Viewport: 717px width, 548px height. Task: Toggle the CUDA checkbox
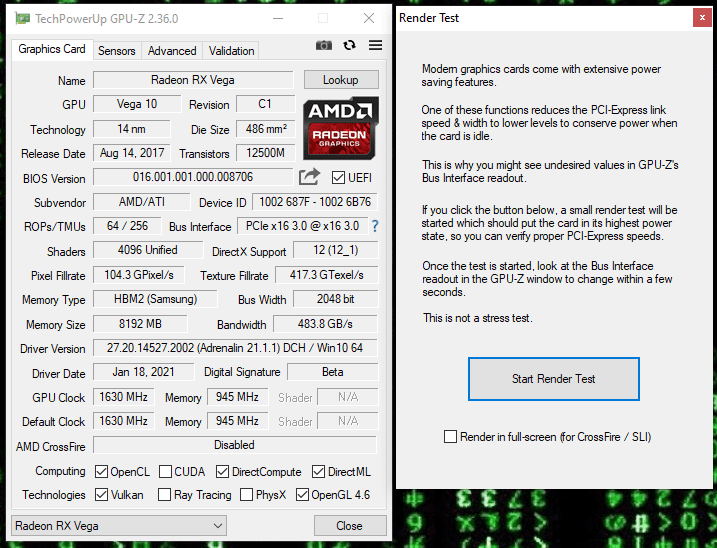[x=166, y=472]
